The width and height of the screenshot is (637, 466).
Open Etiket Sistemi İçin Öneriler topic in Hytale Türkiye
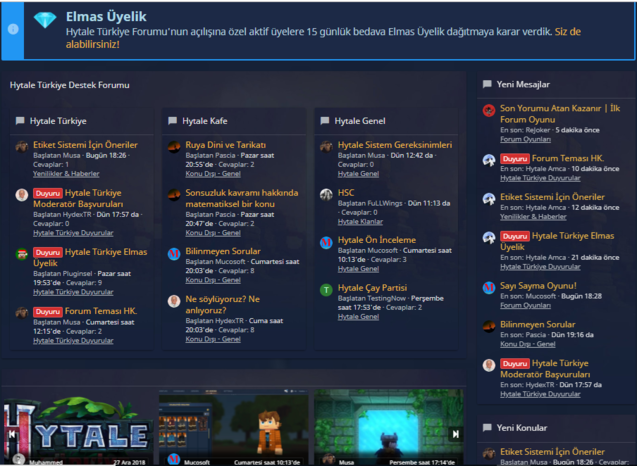[x=85, y=145]
